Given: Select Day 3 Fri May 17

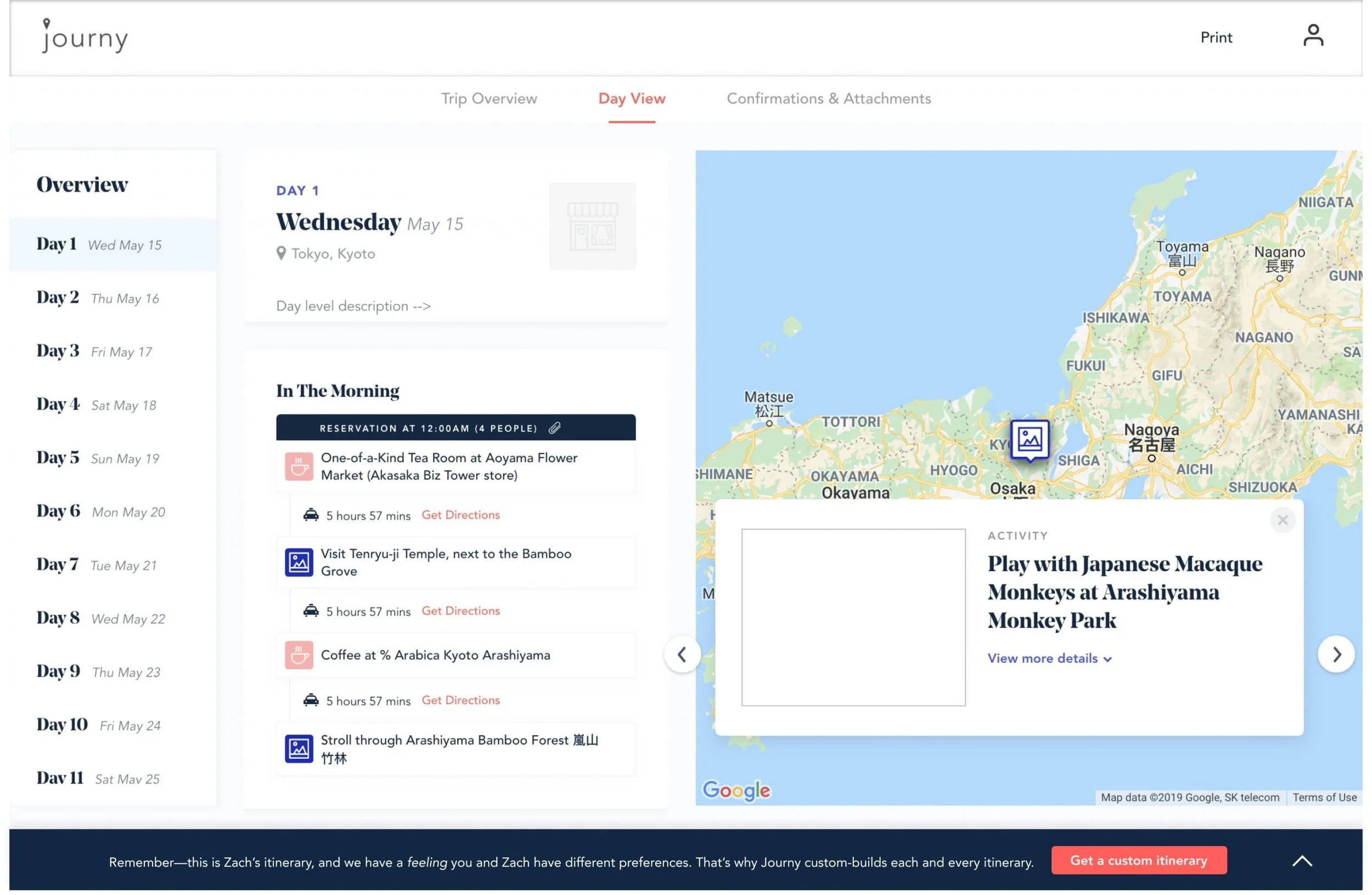Looking at the screenshot, I should pos(114,353).
